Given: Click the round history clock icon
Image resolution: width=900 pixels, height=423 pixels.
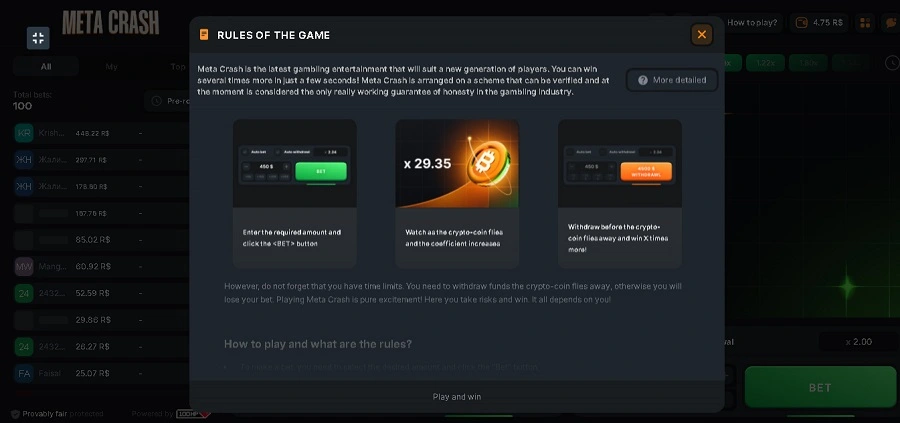Looking at the screenshot, I should pos(892,63).
